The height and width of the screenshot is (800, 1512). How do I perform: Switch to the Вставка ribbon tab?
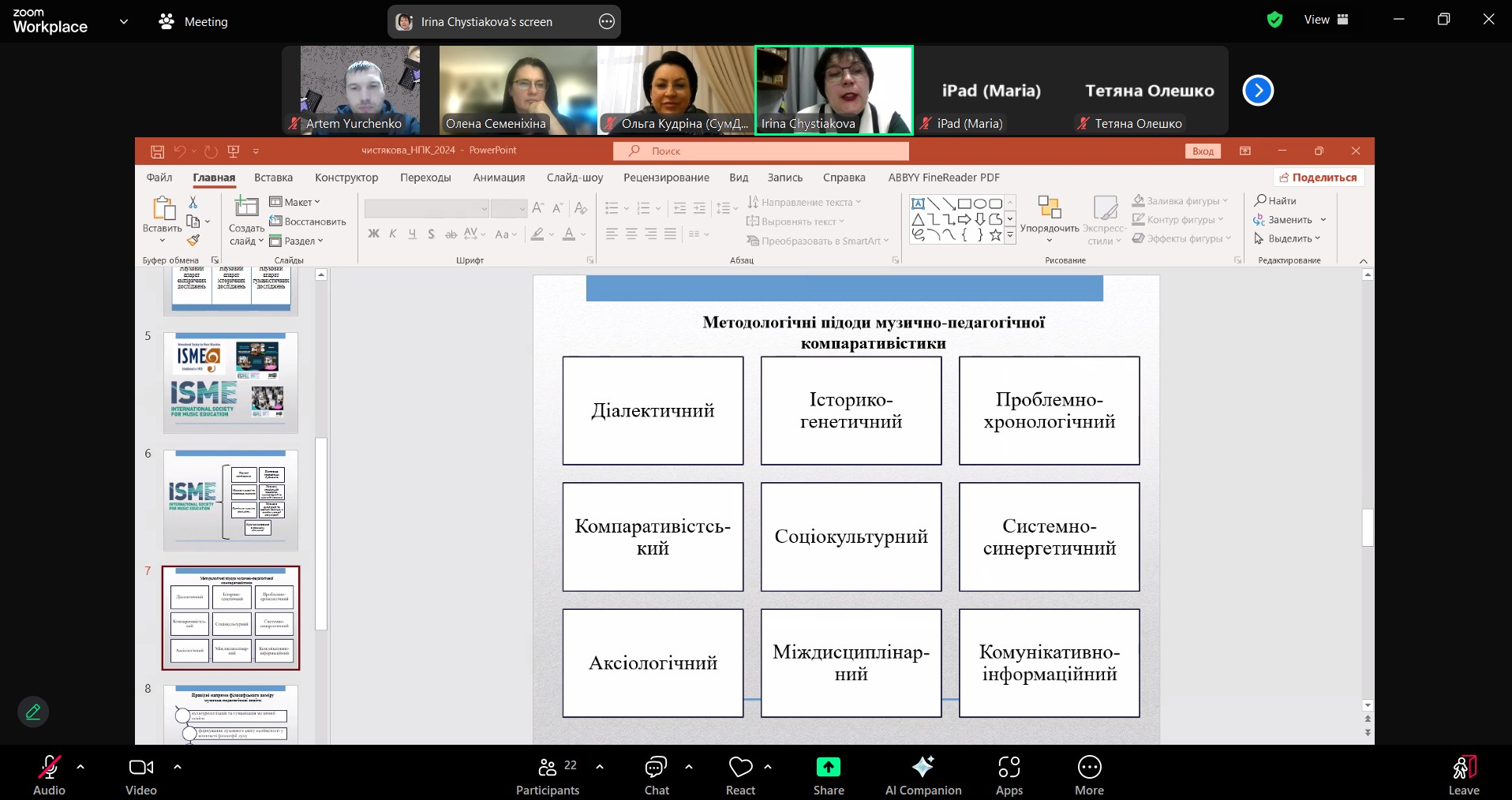coord(274,178)
